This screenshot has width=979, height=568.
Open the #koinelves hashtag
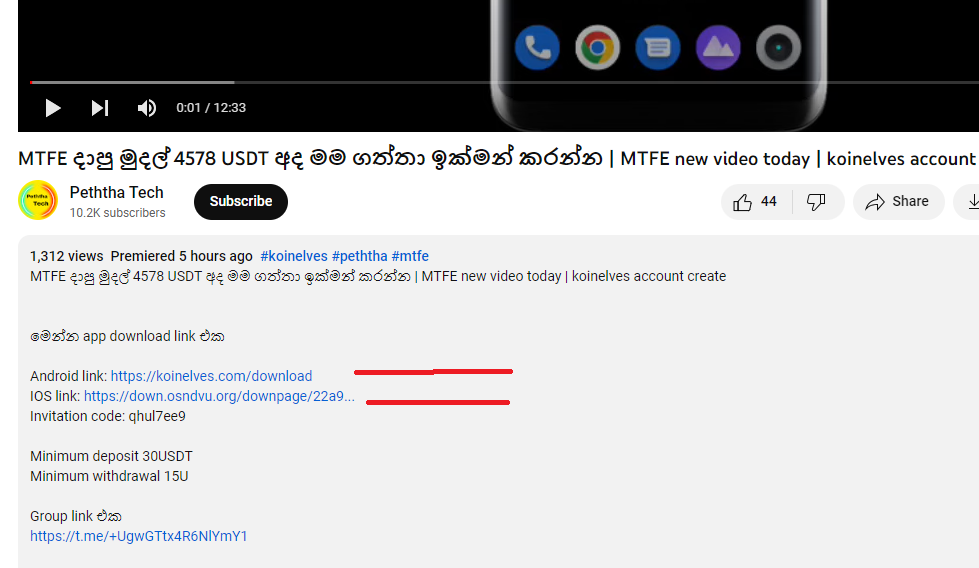[x=293, y=256]
